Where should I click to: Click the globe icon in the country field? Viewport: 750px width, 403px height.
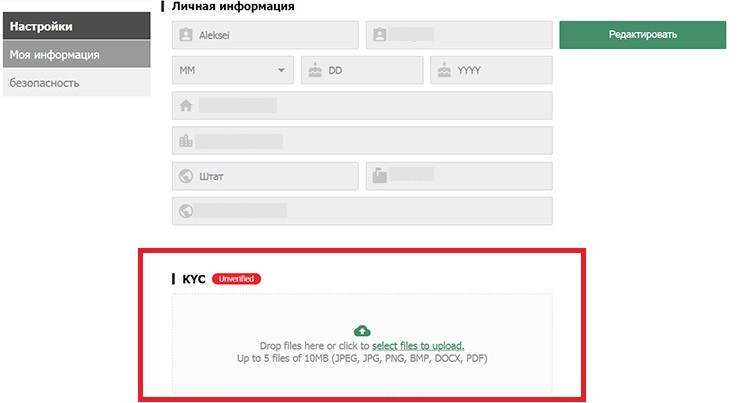[x=186, y=211]
